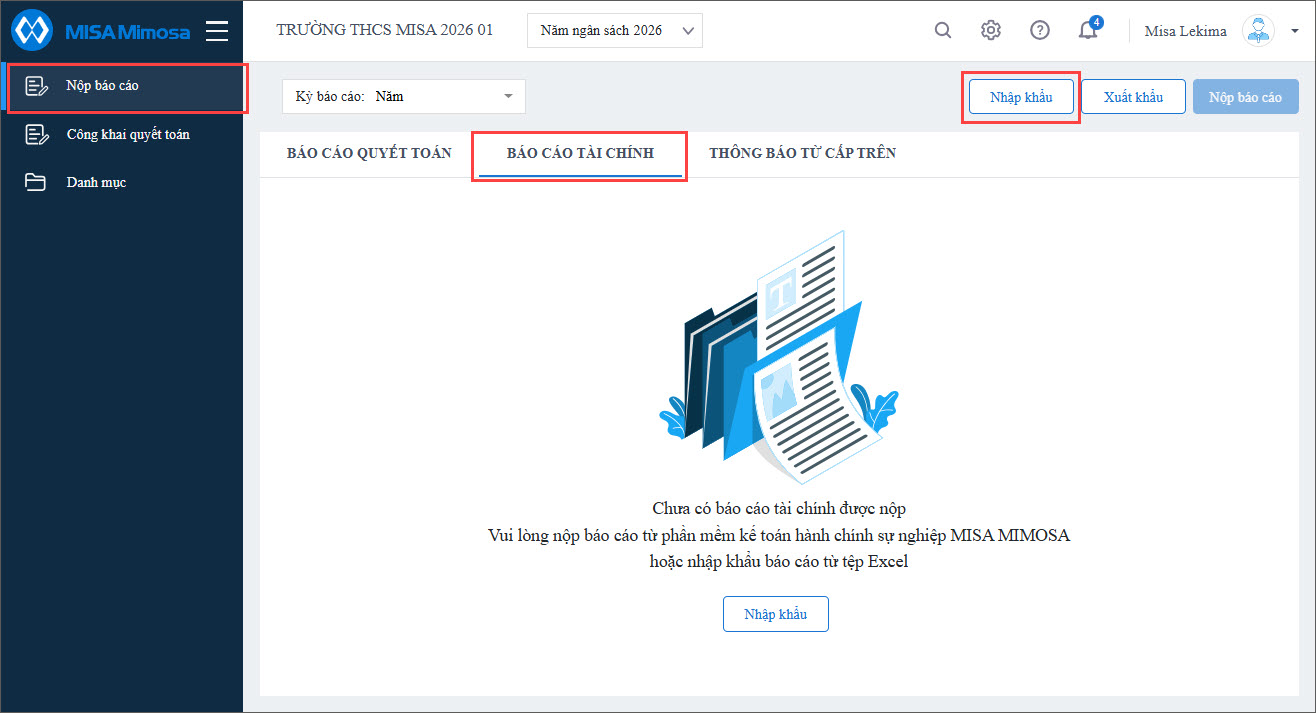Screen dimensions: 1316x713
Task: Click the Kỳ báo cáo label
Action: 329,97
